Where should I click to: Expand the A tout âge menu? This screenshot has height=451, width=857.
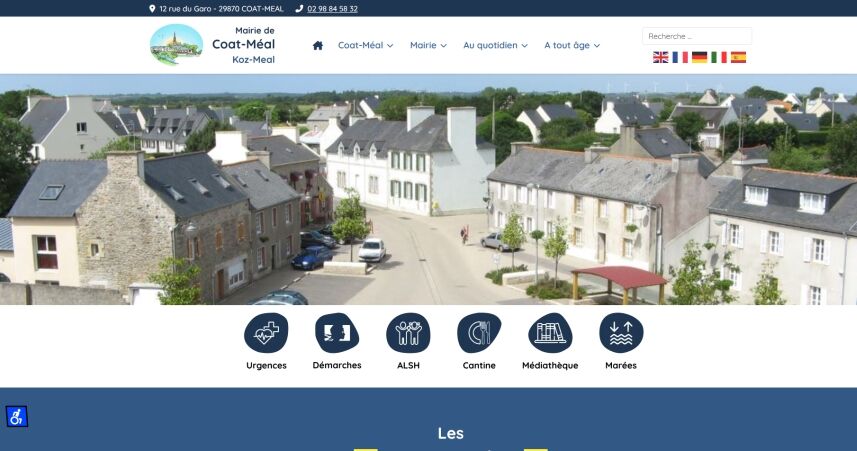[572, 45]
